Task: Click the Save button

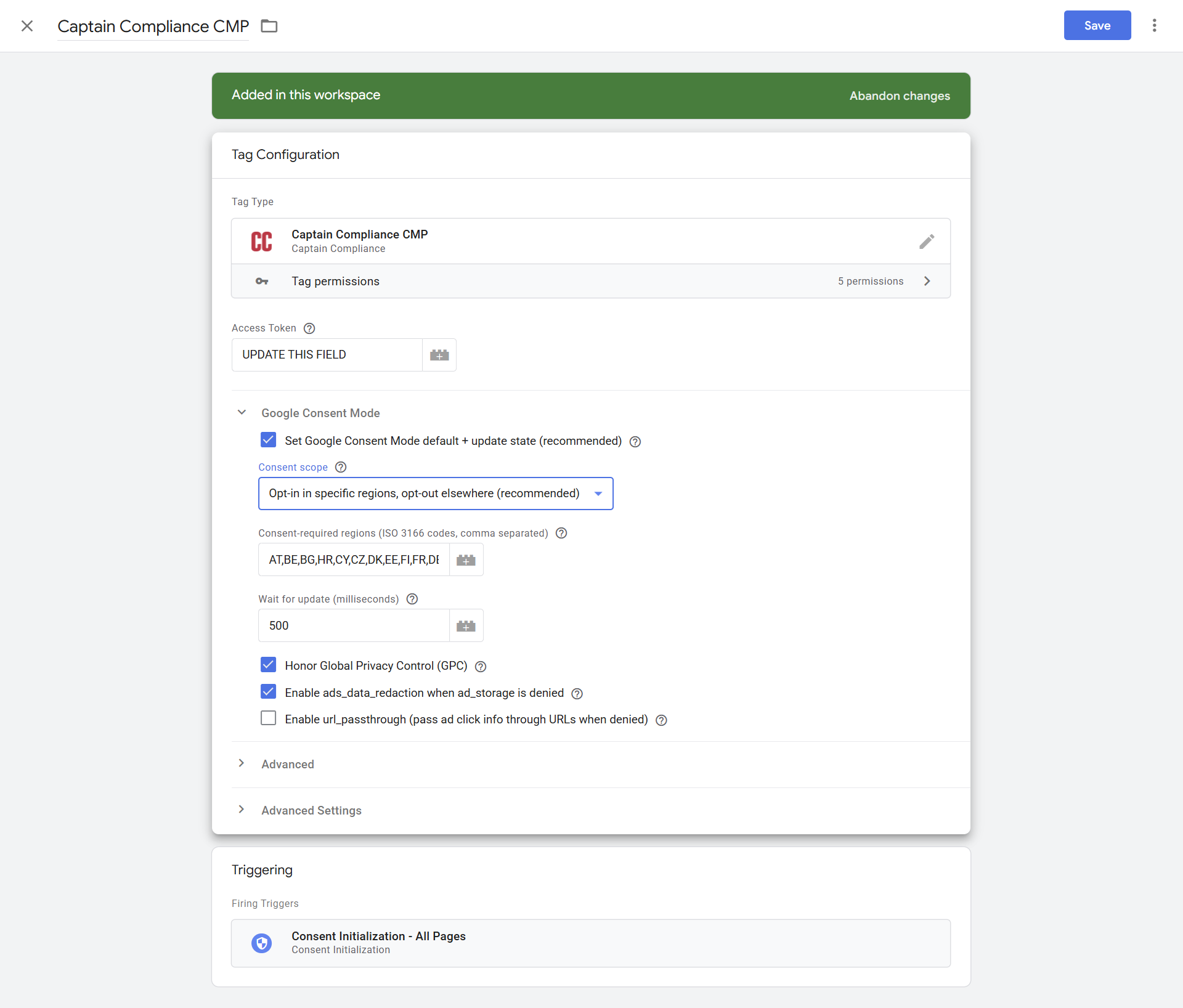Action: [x=1097, y=25]
